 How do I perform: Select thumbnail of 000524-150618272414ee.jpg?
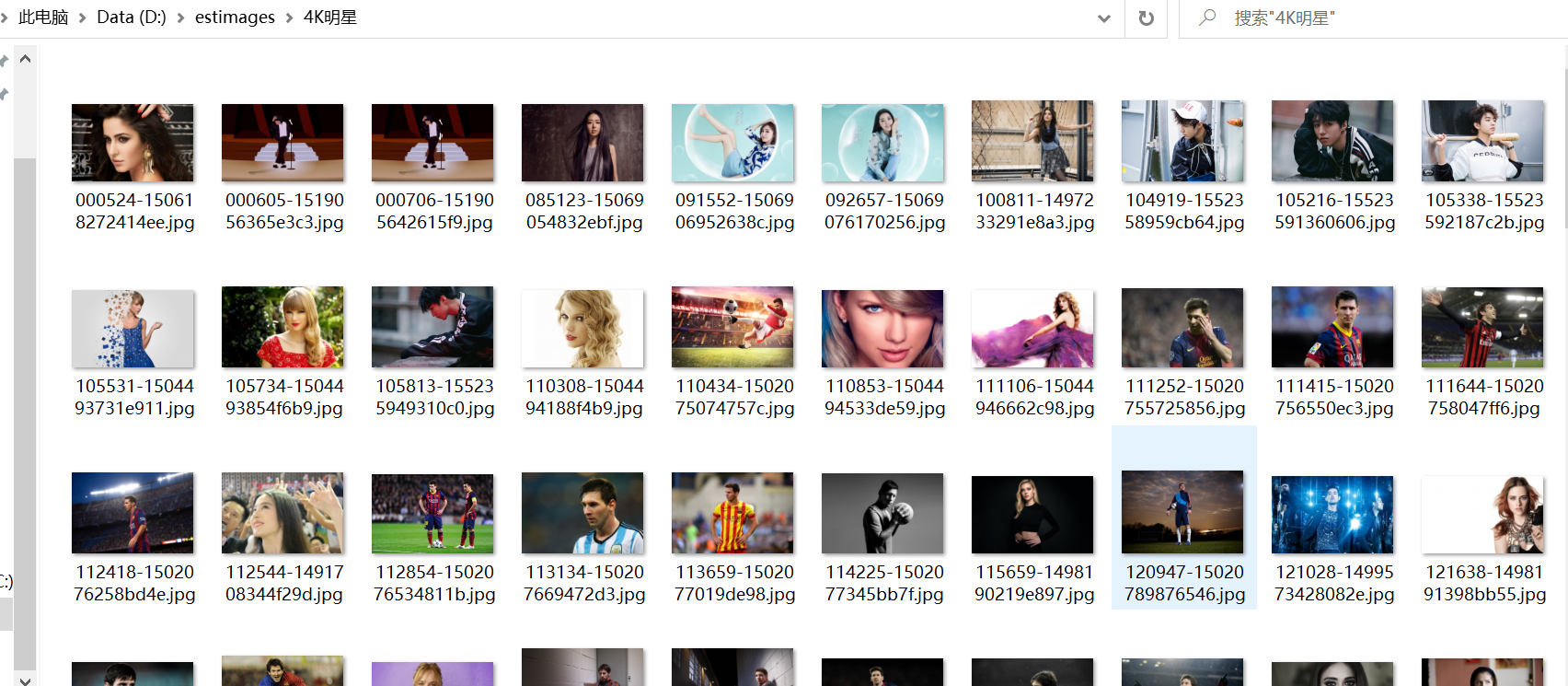133,143
